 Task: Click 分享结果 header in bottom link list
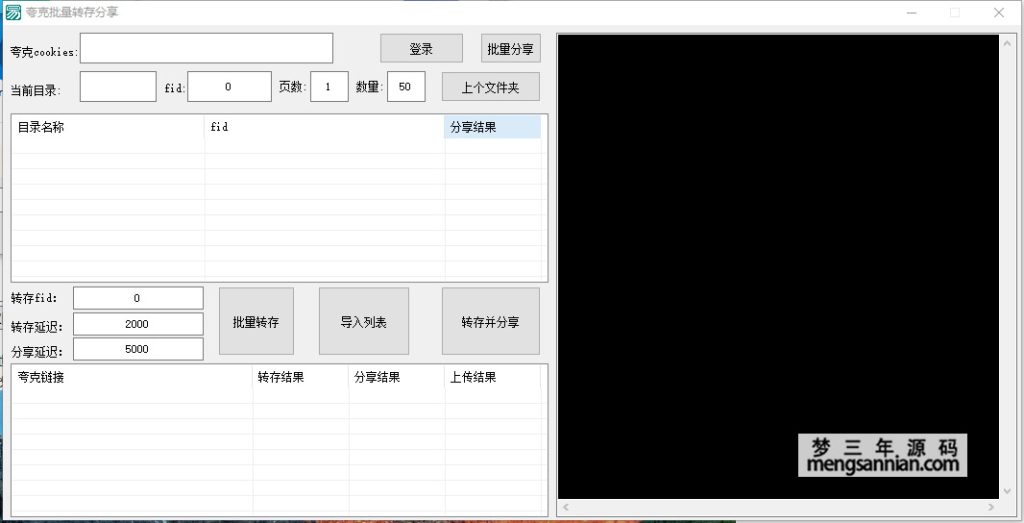click(397, 377)
